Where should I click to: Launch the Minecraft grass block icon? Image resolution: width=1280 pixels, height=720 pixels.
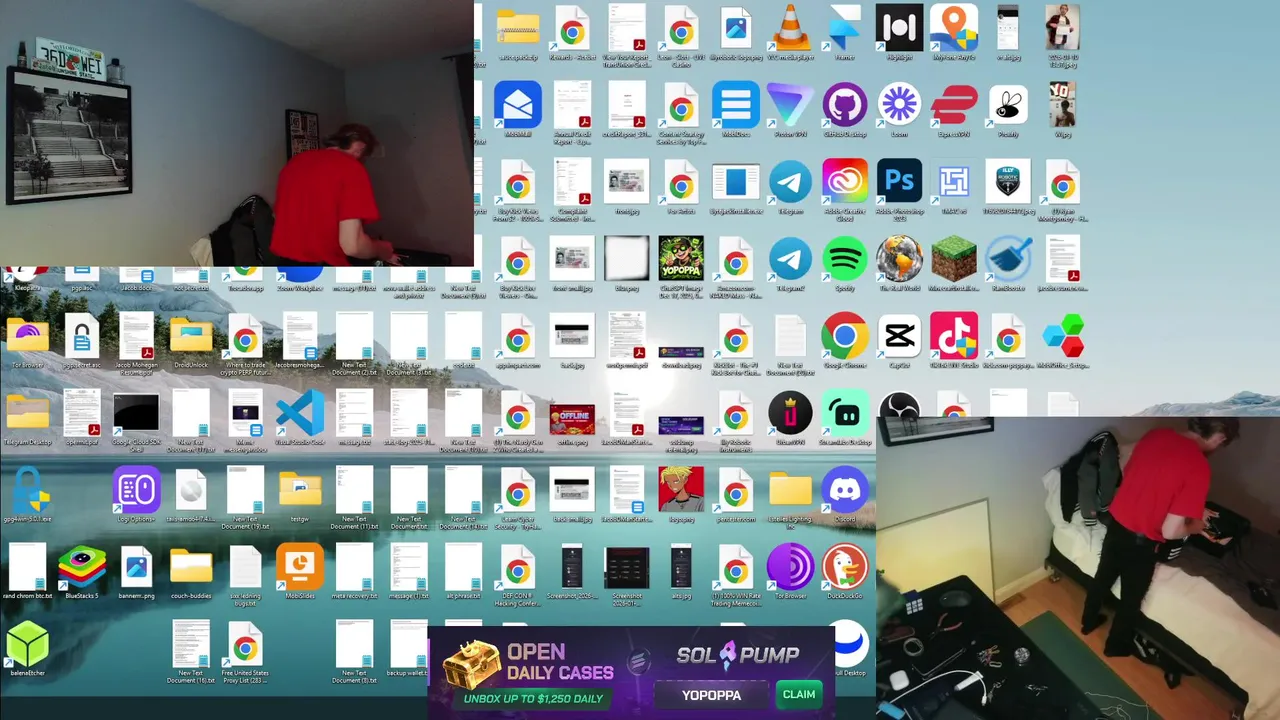click(x=954, y=260)
